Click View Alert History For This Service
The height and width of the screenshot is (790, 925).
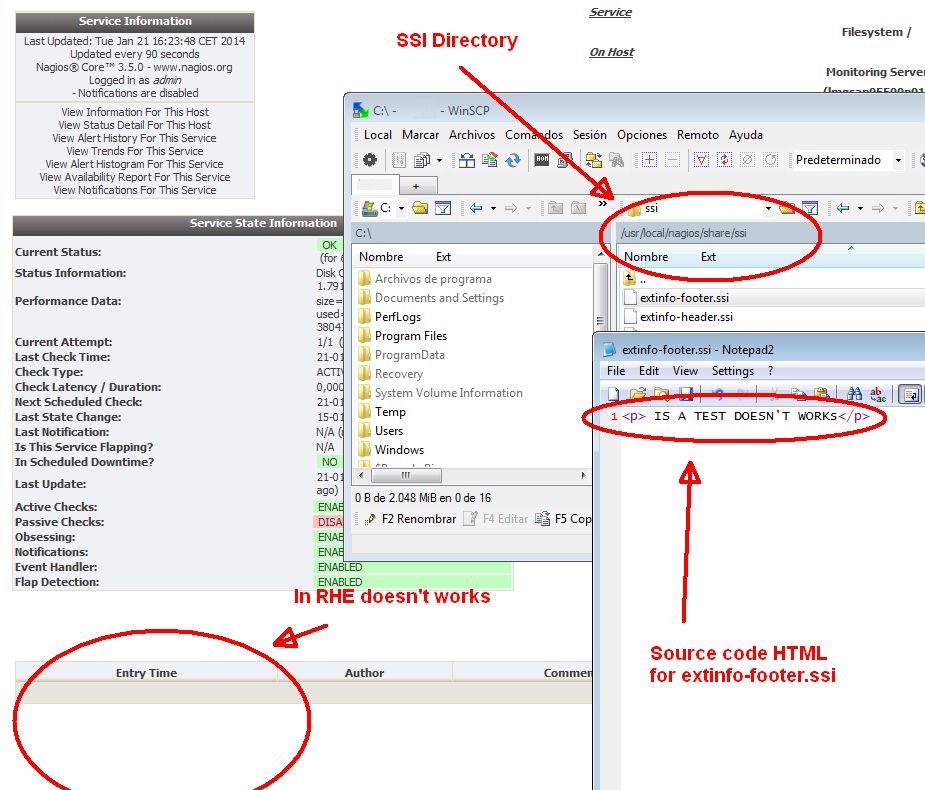coord(134,139)
